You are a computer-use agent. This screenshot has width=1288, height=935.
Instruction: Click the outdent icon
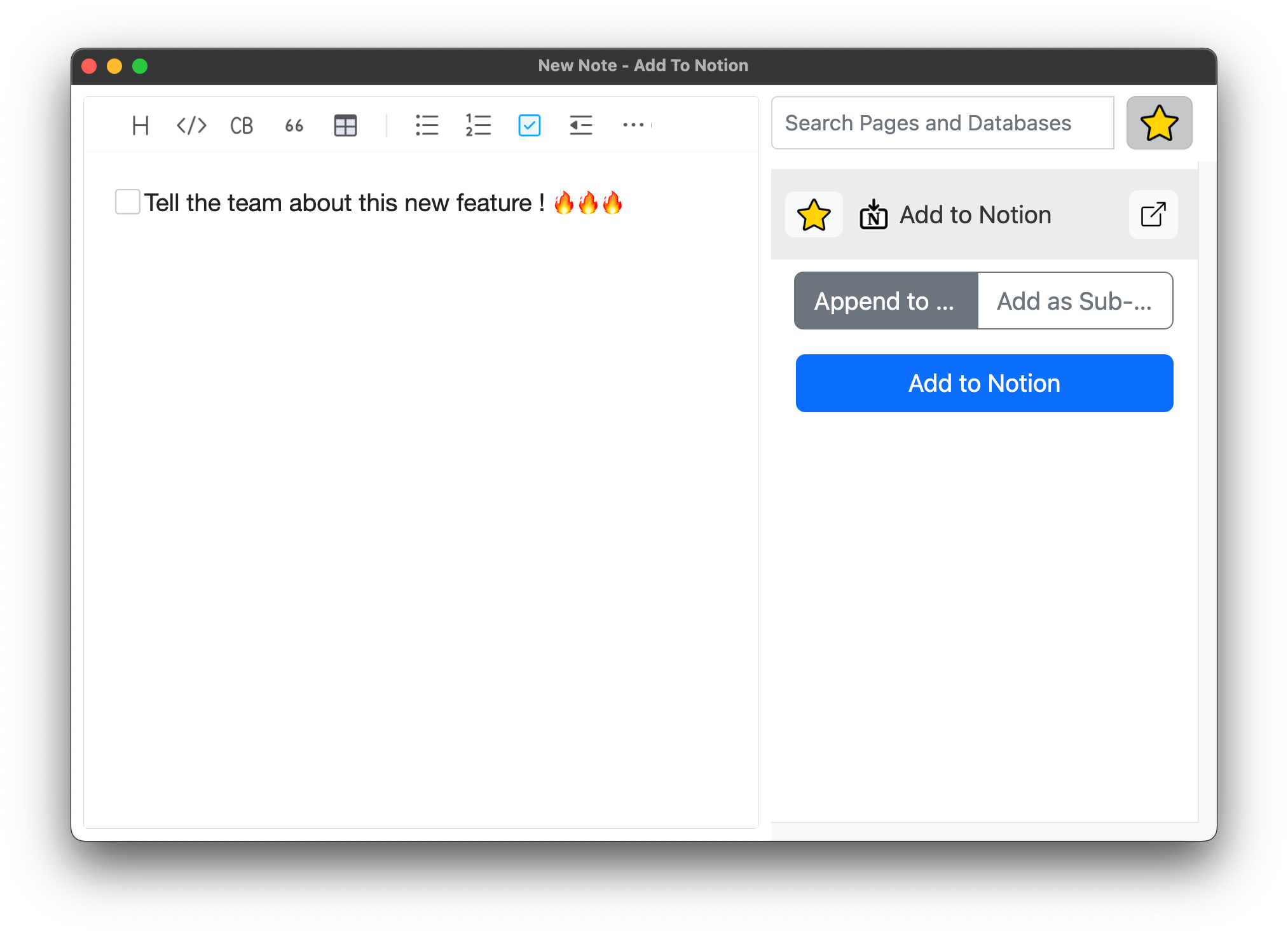tap(581, 125)
